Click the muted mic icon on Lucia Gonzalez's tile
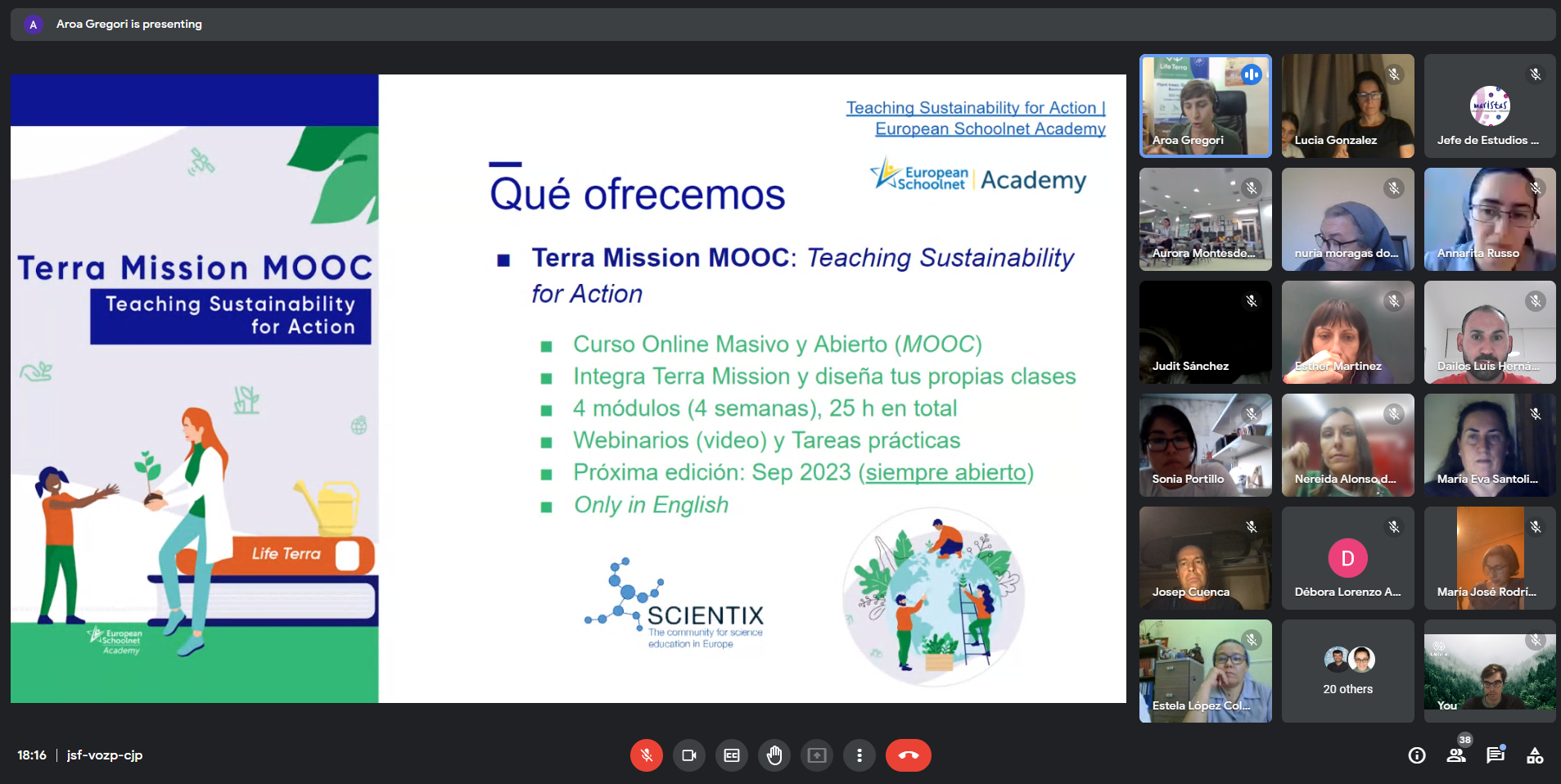 pyautogui.click(x=1393, y=74)
